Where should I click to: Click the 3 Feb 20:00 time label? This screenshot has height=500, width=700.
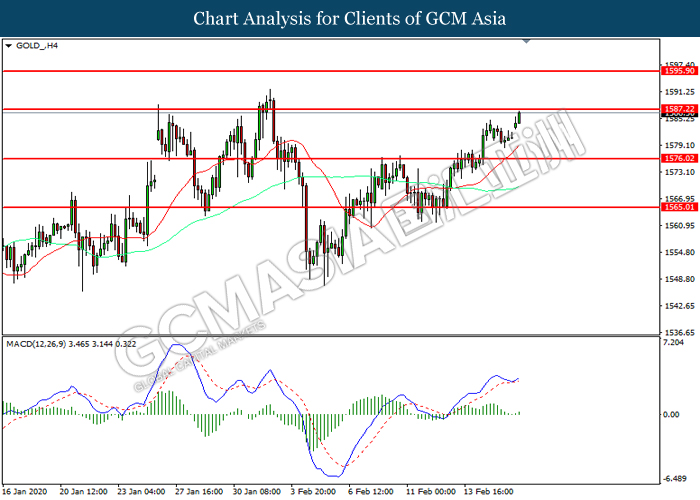point(313,492)
